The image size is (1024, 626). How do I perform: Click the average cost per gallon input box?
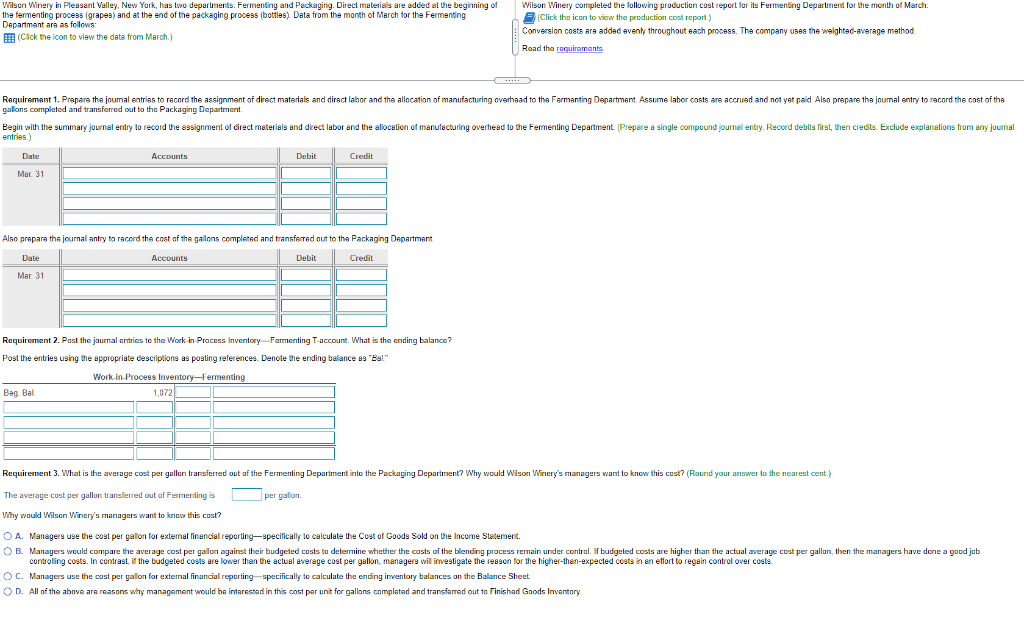[x=247, y=495]
